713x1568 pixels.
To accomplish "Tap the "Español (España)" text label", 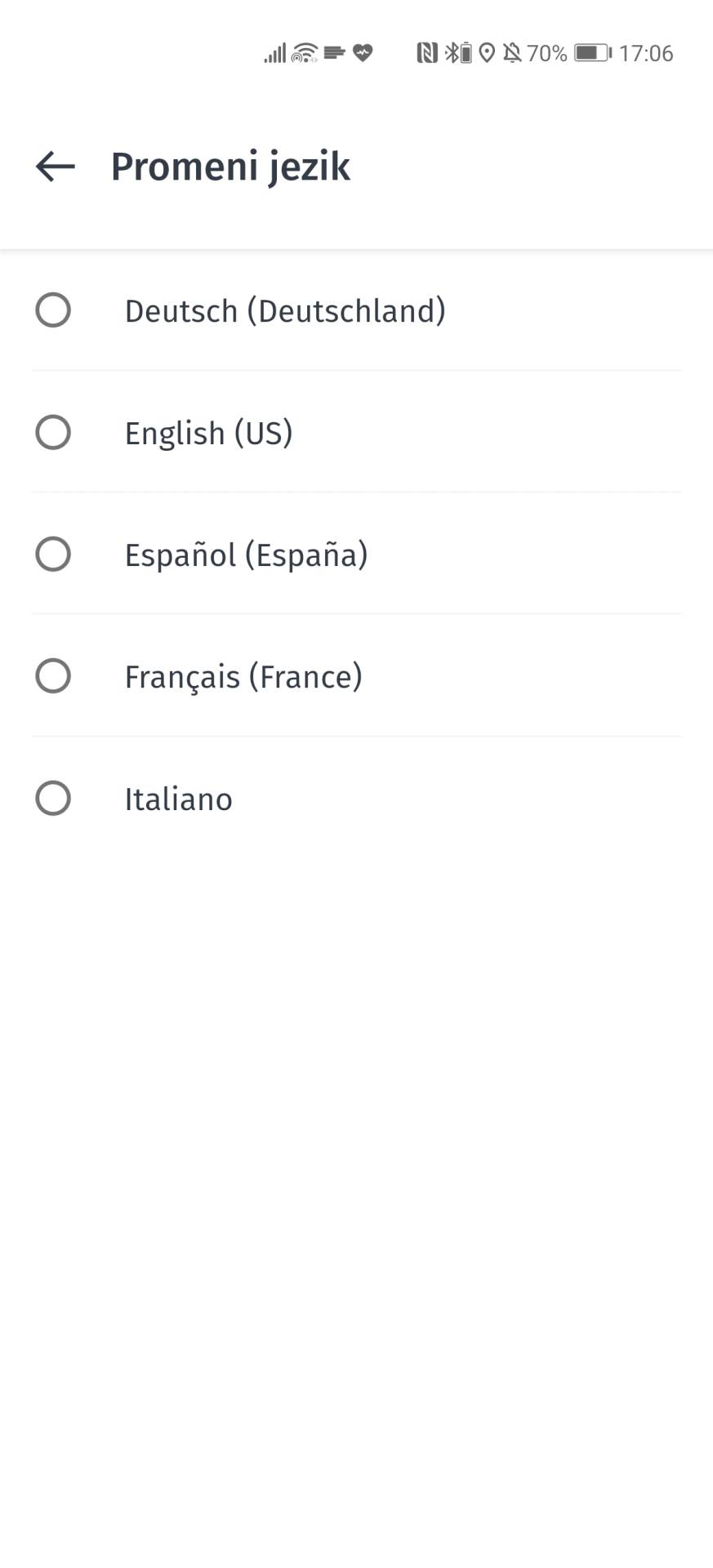I will tap(246, 555).
